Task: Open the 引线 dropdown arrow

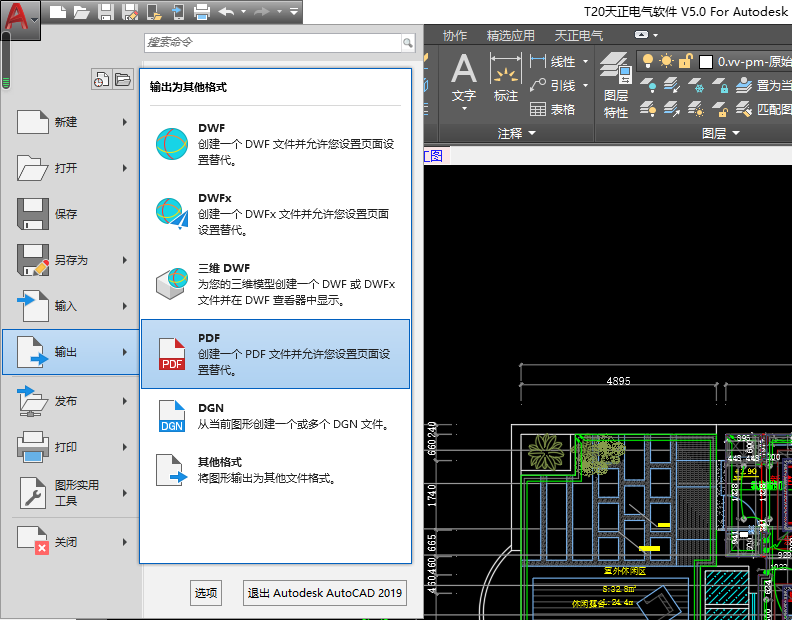Action: (585, 85)
